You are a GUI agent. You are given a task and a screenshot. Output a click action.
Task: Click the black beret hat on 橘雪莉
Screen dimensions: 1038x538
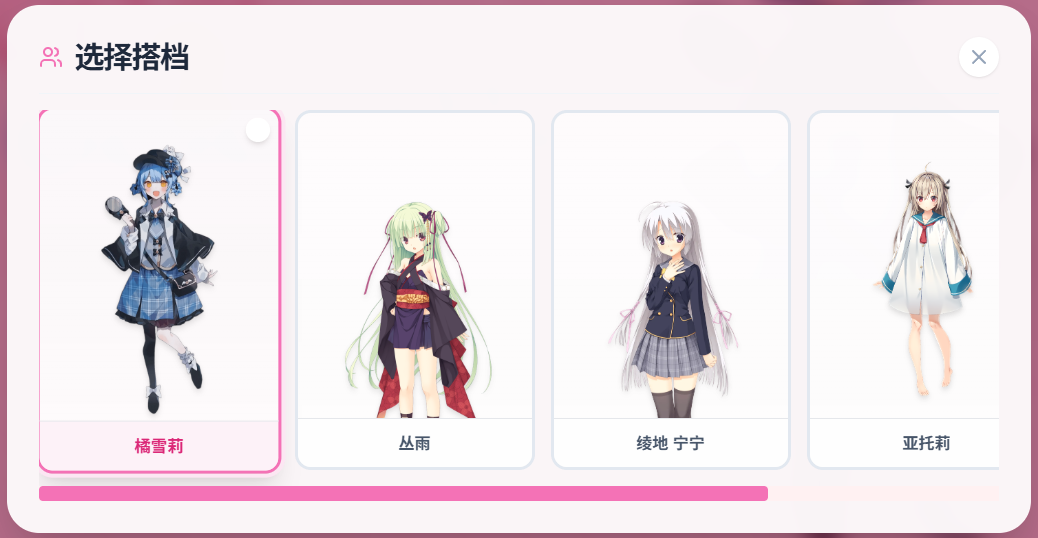coord(151,159)
